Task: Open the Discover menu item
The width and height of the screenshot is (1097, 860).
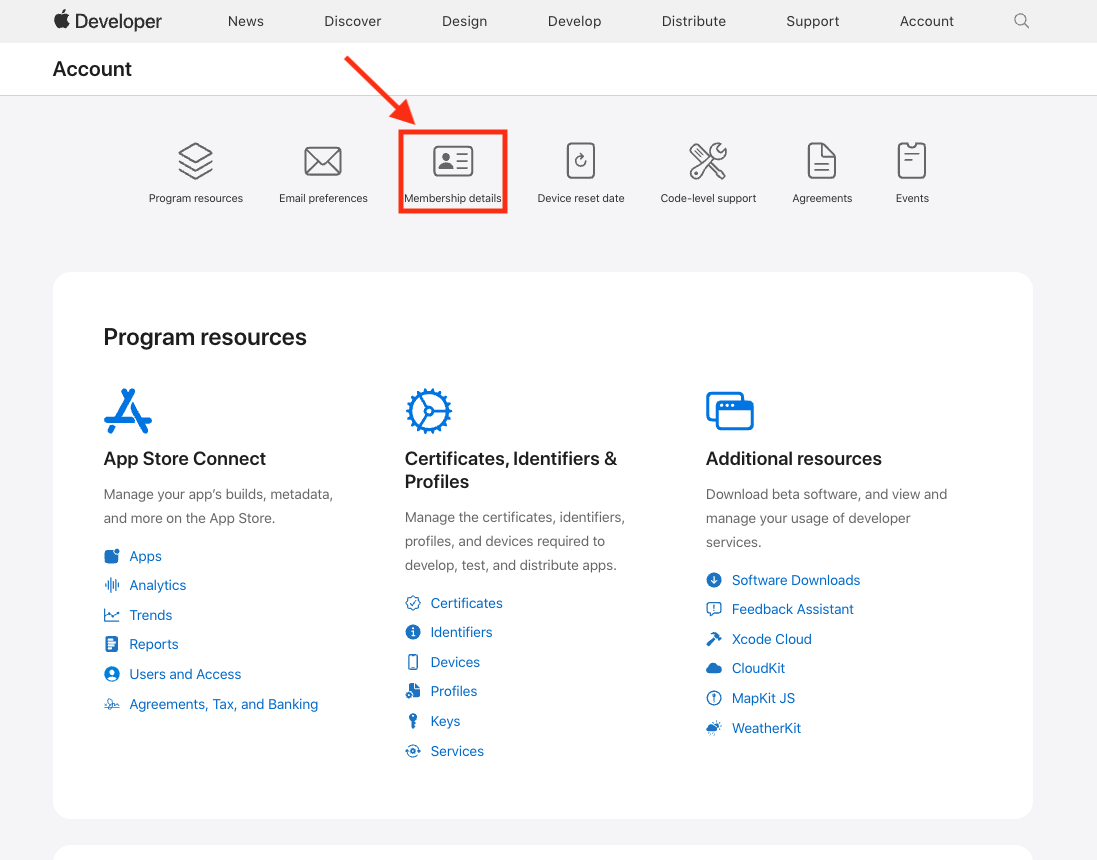Action: pyautogui.click(x=353, y=21)
